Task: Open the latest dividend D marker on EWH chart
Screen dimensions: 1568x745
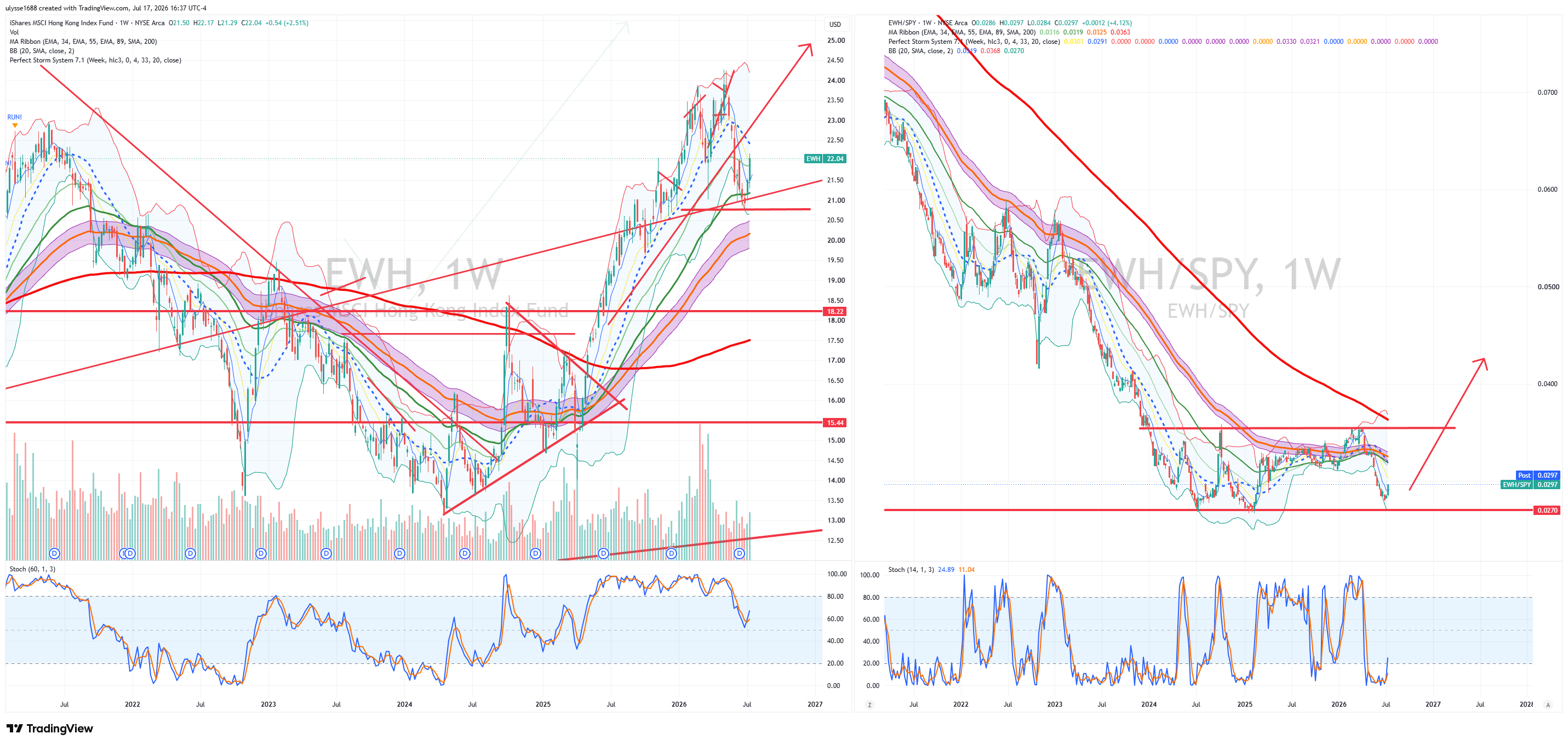Action: coord(739,553)
